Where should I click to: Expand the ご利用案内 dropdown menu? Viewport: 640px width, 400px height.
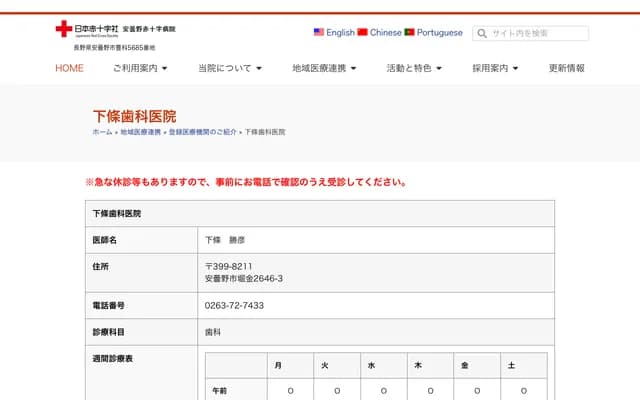tap(140, 68)
